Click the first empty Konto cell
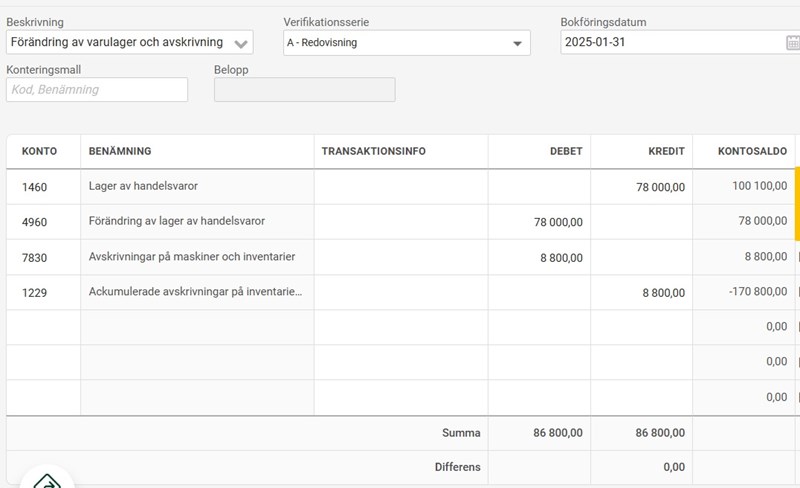The image size is (800, 488). (43, 327)
